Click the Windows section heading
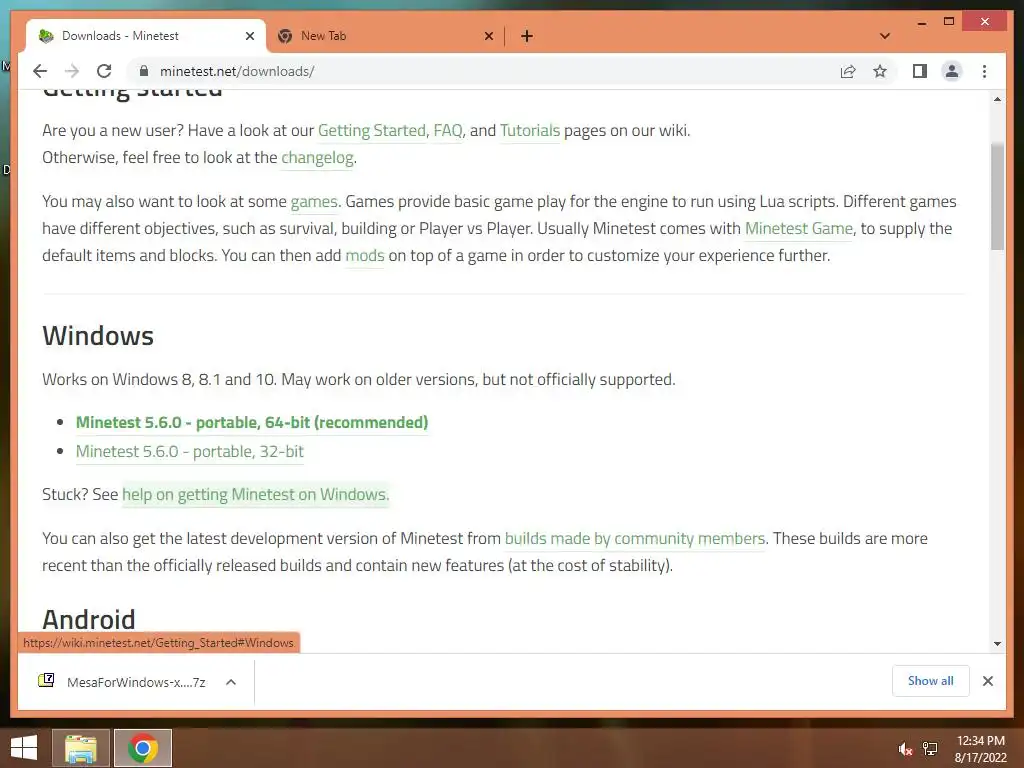Screen dimensions: 1024x768 pyautogui.click(x=98, y=336)
